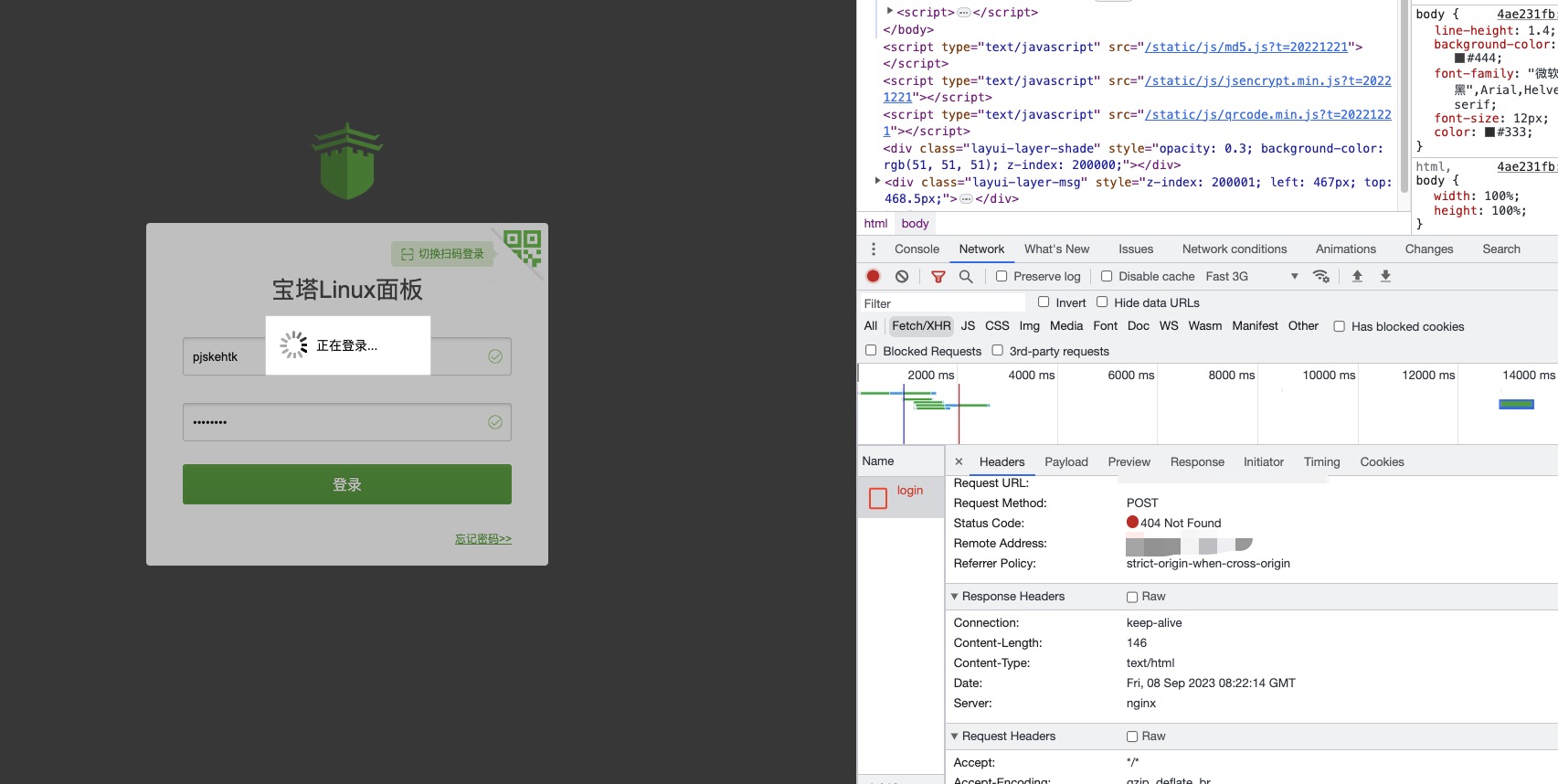Open the Cookies tab
The width and height of the screenshot is (1558, 784).
(1382, 461)
